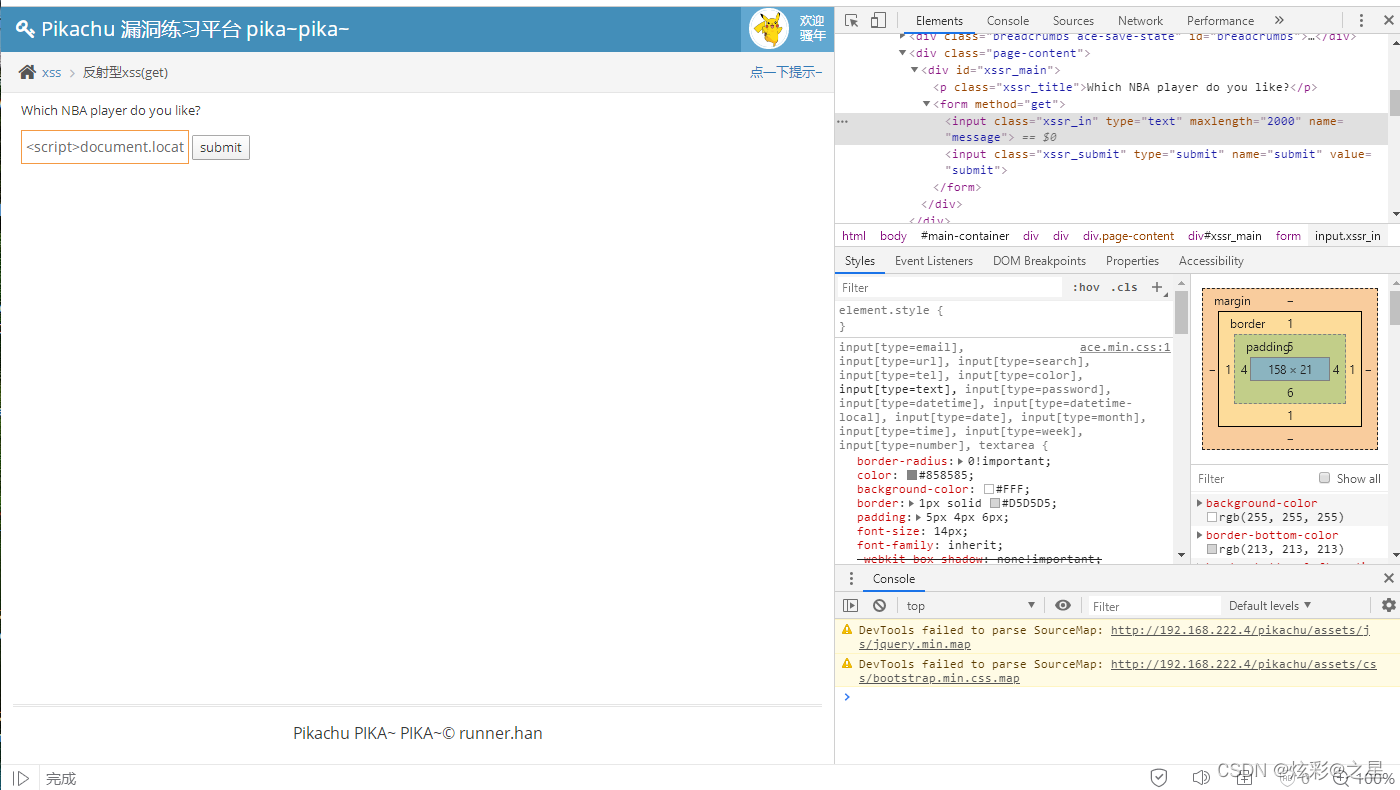Image resolution: width=1400 pixels, height=790 pixels.
Task: Click the #D5D5D5 border color swatch
Action: tap(995, 503)
